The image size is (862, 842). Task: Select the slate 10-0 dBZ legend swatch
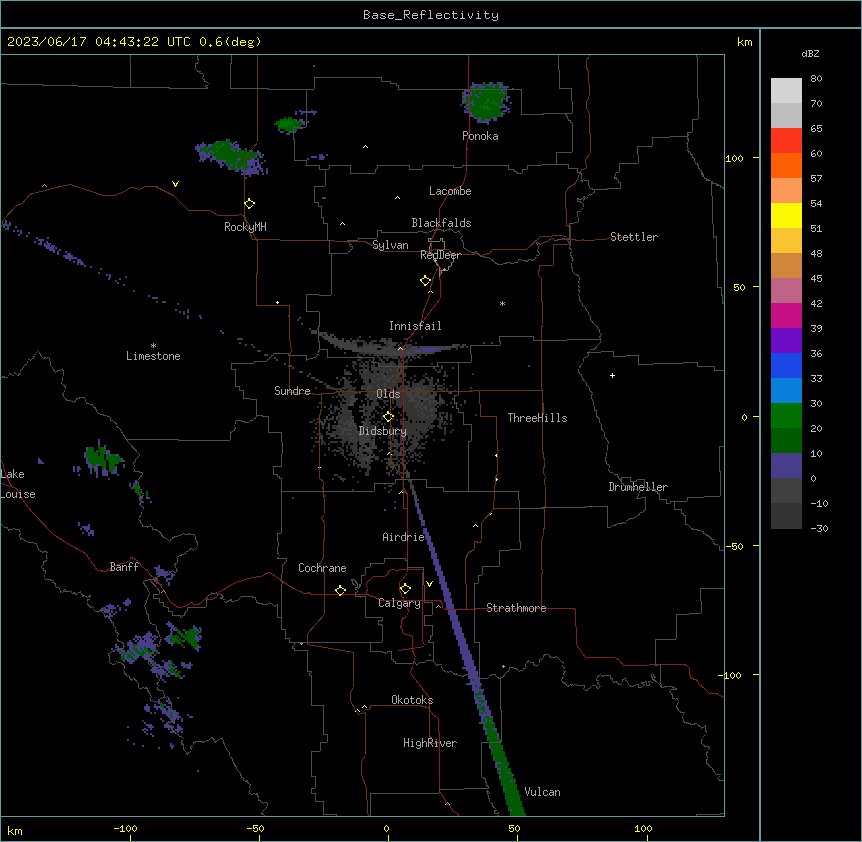click(x=786, y=466)
